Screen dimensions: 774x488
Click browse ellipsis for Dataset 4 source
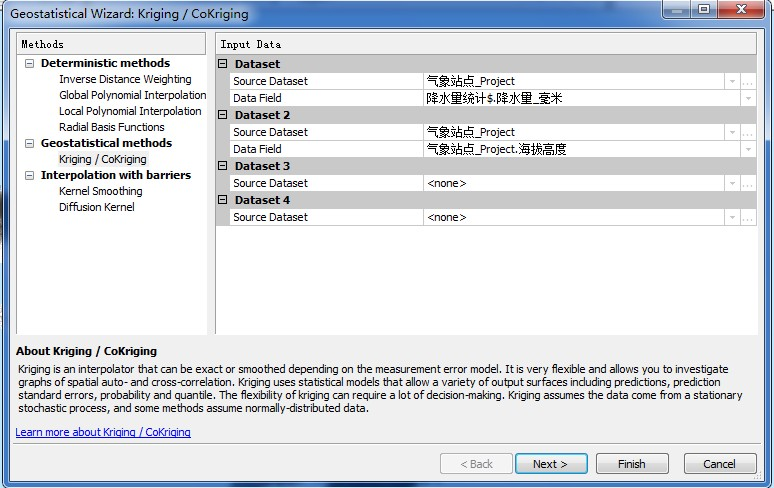(x=747, y=217)
